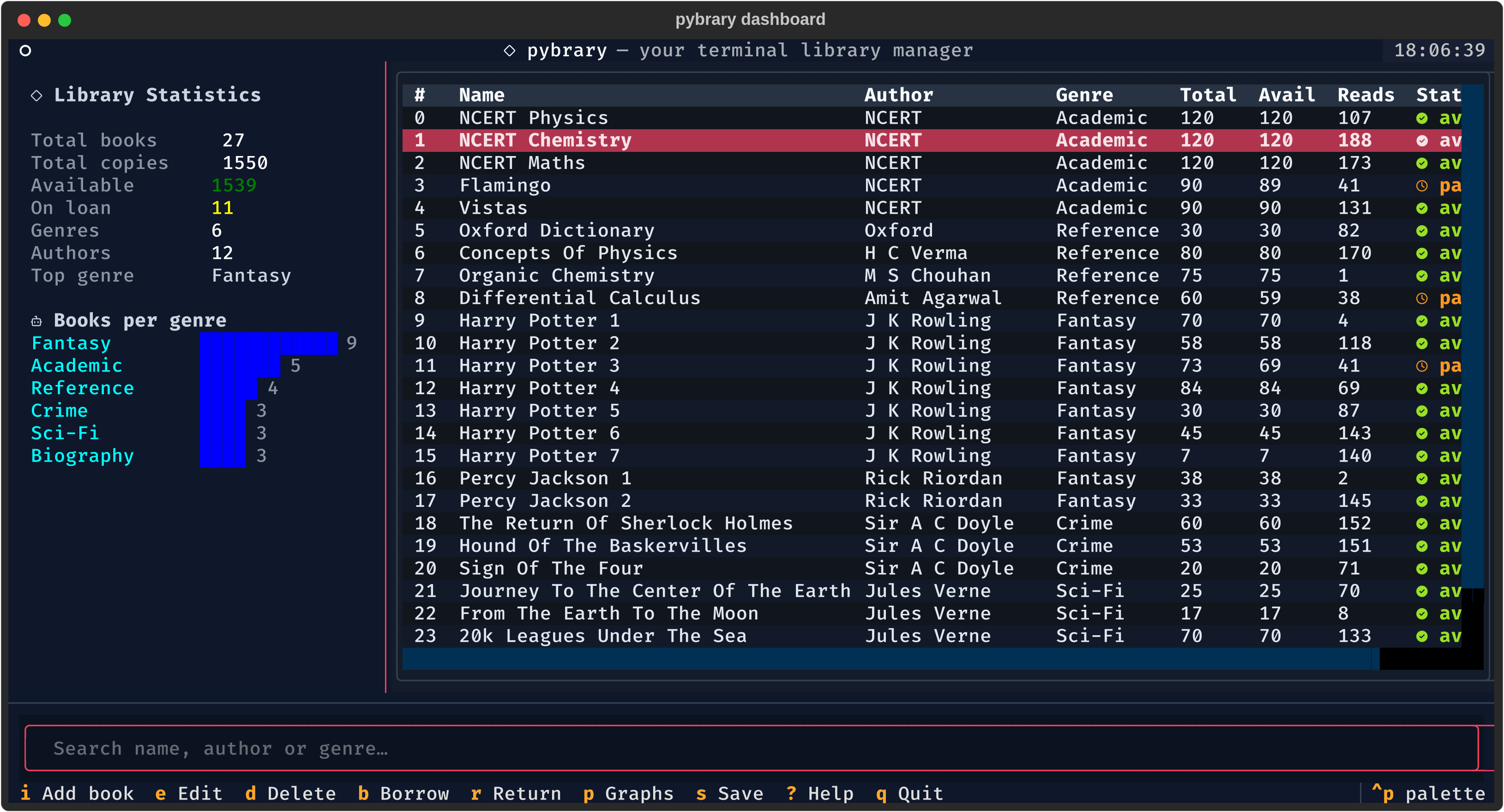Click the status check icon for NCERT Chemistry
The width and height of the screenshot is (1504, 812).
tap(1422, 141)
